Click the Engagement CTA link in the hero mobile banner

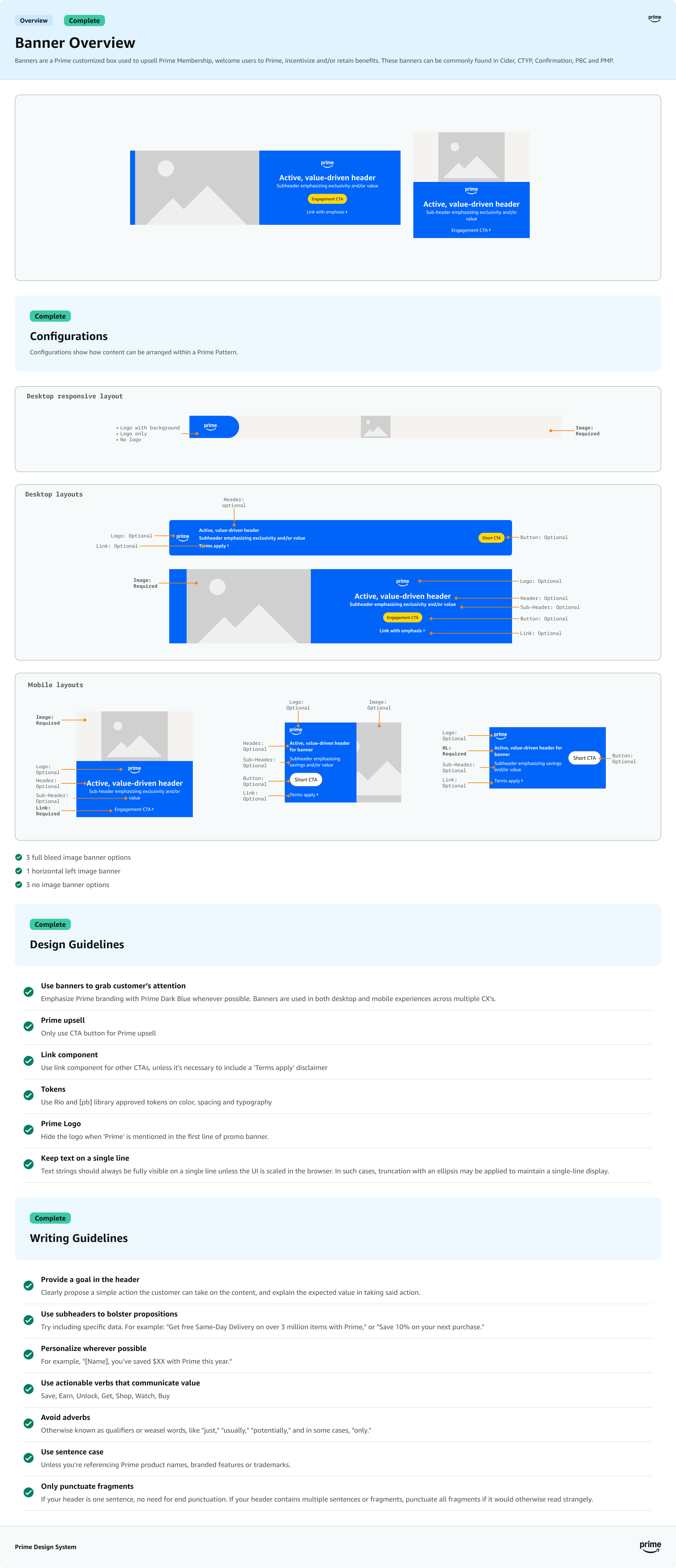pos(471,230)
